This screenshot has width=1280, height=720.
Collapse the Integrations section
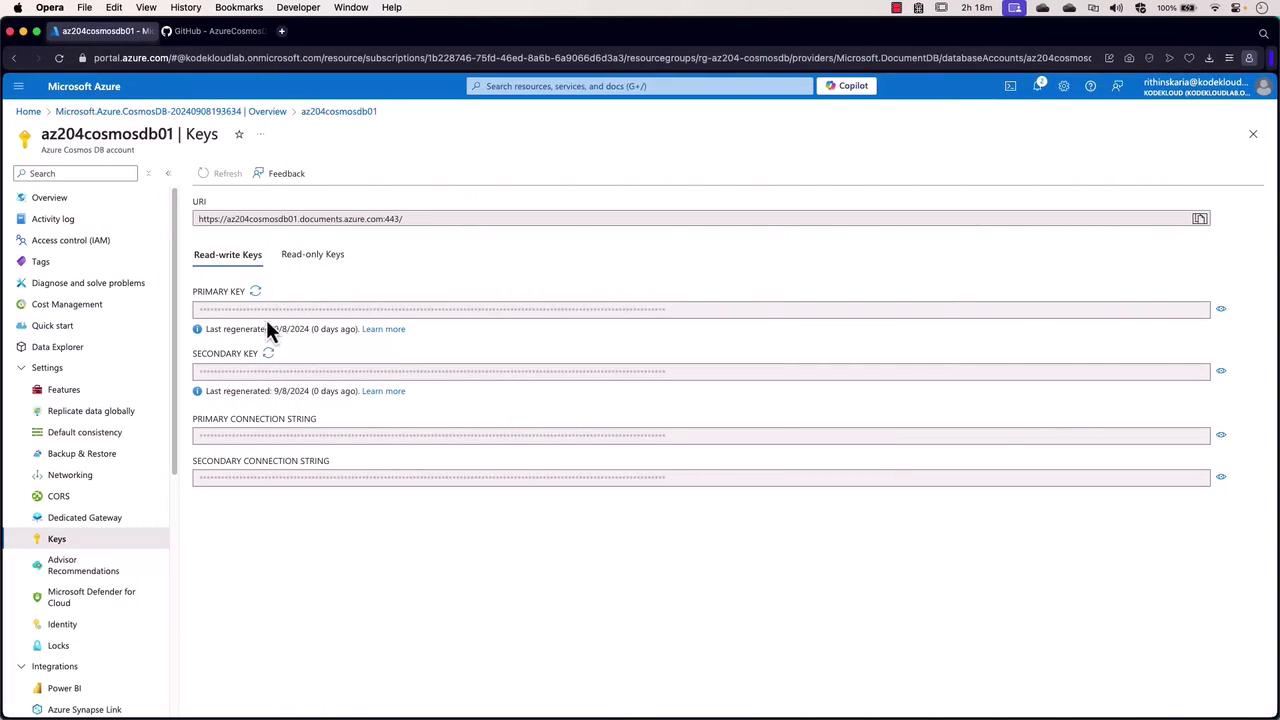(21, 667)
